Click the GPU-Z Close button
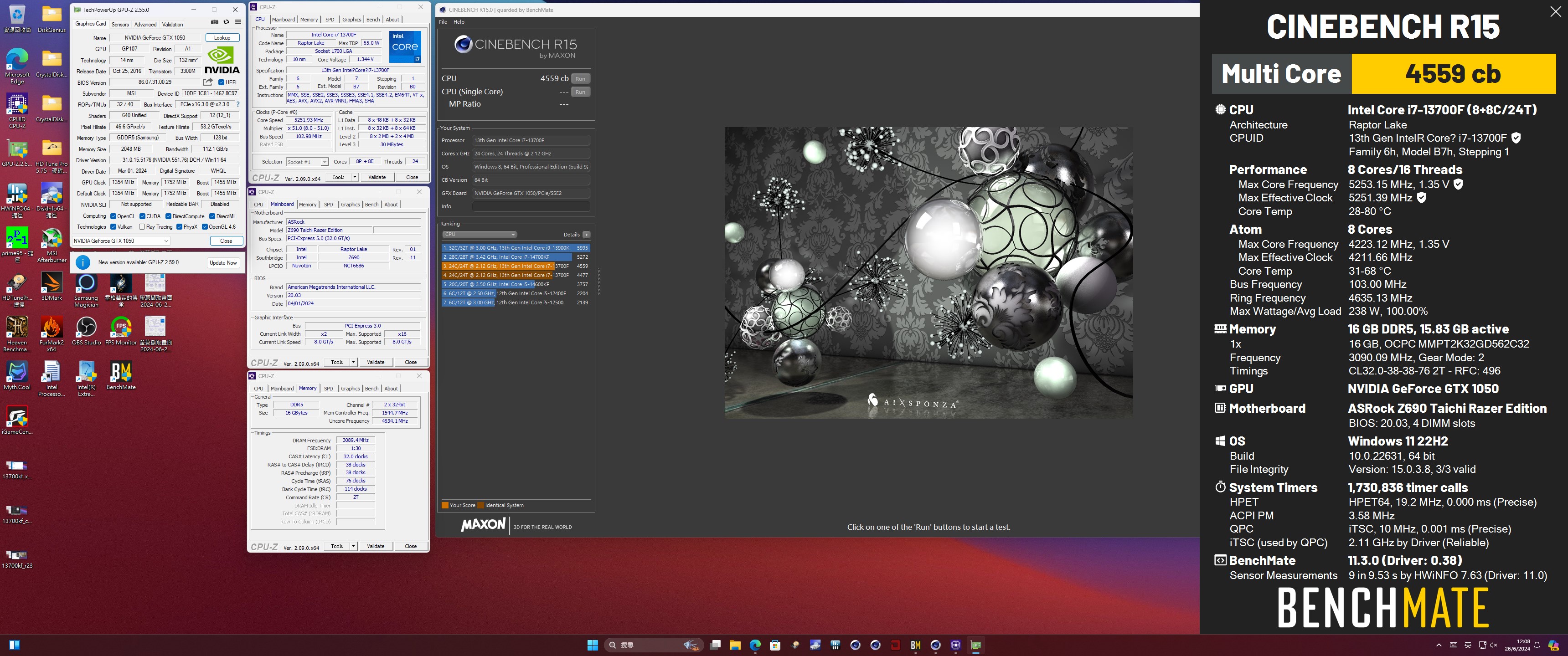The width and height of the screenshot is (1568, 656). tap(226, 241)
